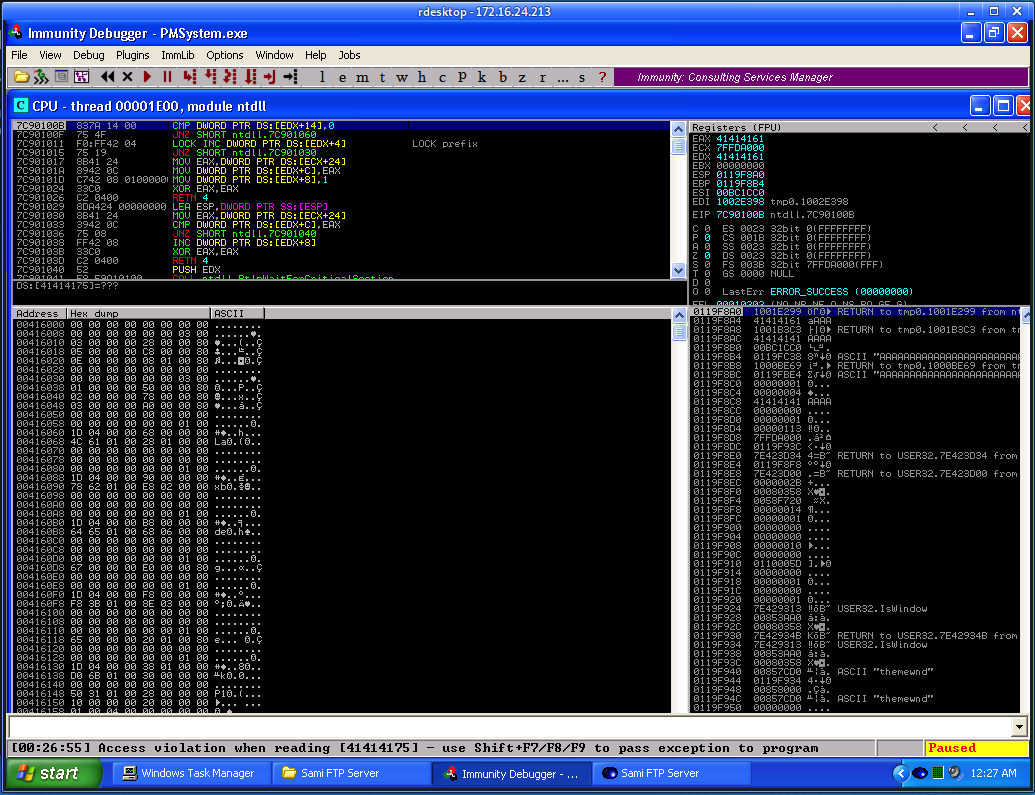1035x795 pixels.
Task: Open the Options menu
Action: (224, 55)
